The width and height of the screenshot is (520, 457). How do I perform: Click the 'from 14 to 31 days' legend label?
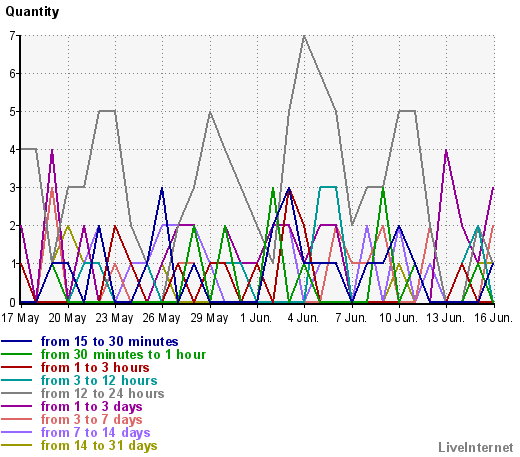point(99,445)
